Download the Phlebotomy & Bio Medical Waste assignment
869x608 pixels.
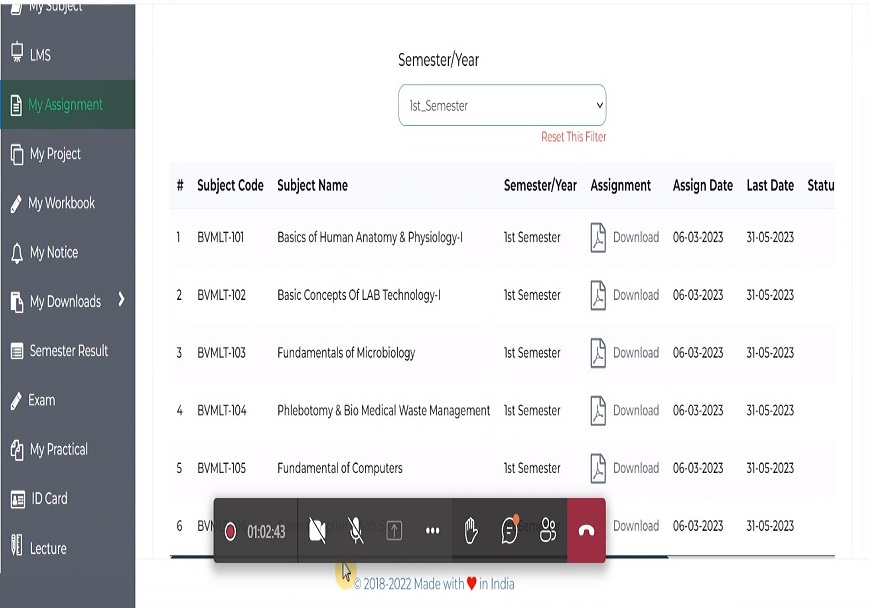click(x=635, y=410)
